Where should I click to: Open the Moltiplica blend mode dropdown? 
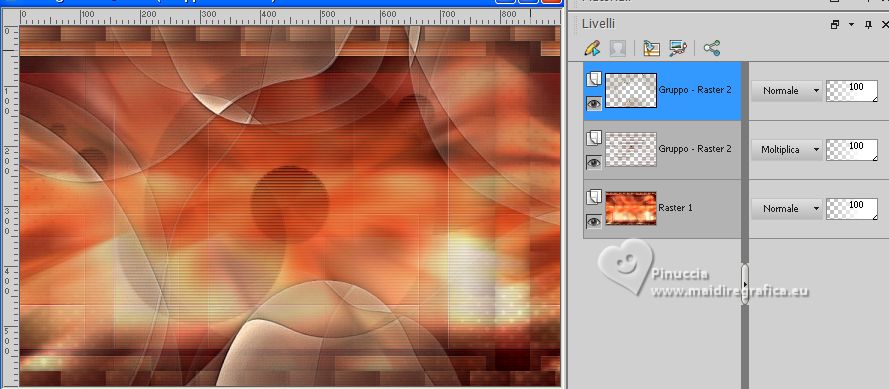click(x=787, y=150)
